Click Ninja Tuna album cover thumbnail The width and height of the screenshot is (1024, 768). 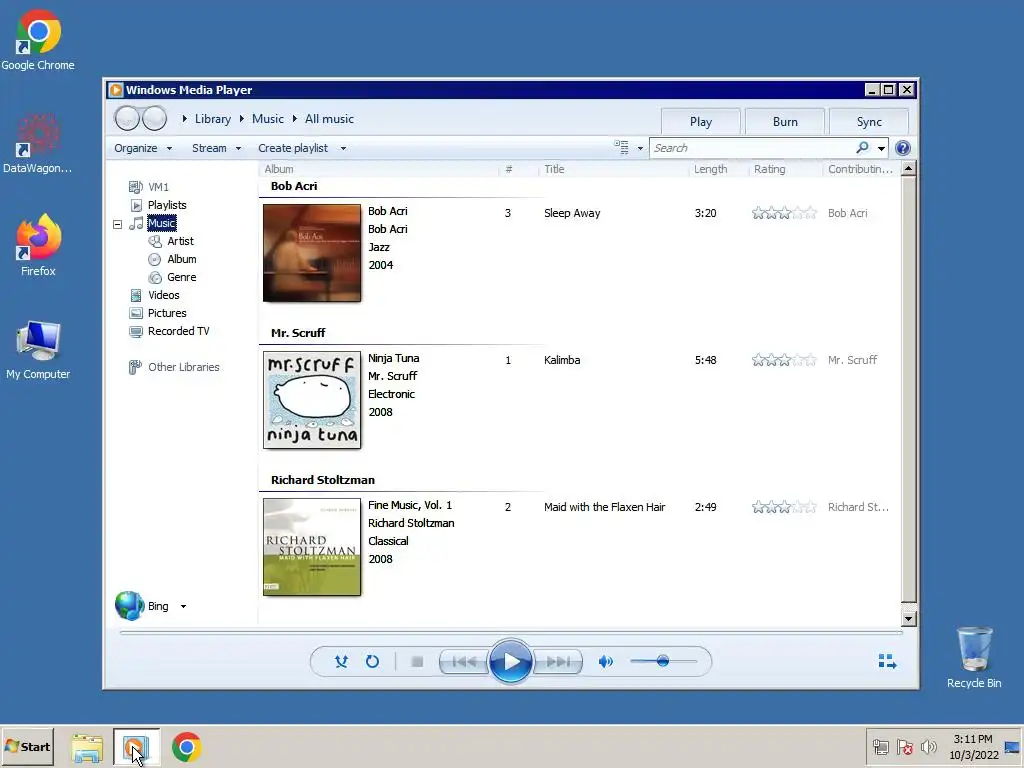312,400
